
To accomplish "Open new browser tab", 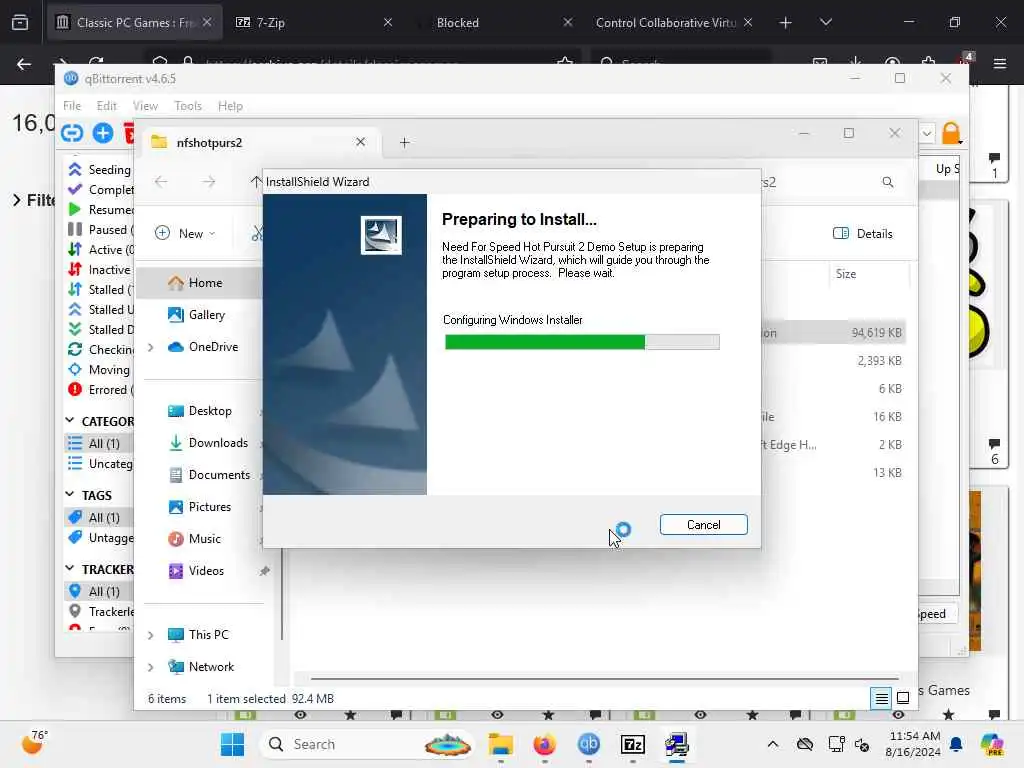I will tap(786, 23).
